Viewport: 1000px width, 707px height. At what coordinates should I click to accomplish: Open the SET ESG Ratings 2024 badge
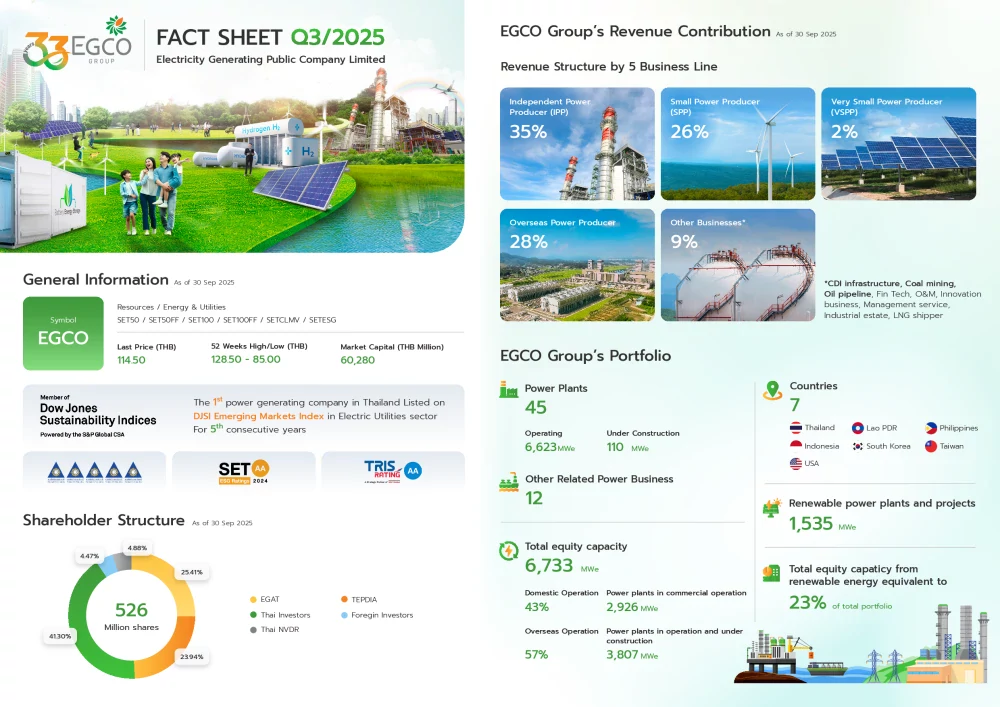click(243, 470)
